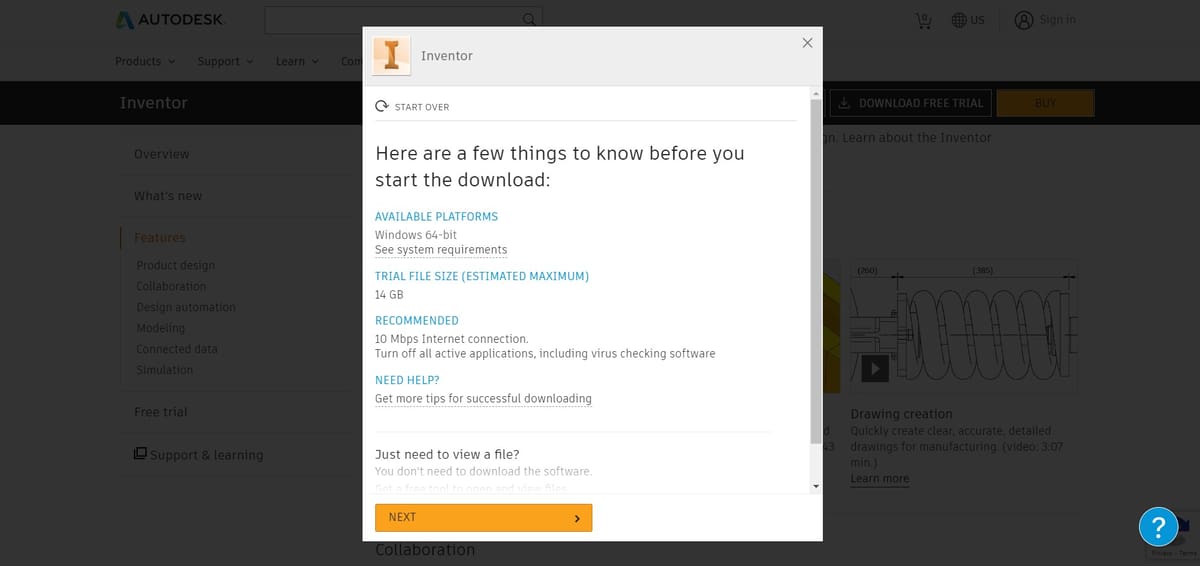Open the What's new sidebar section

(x=168, y=196)
